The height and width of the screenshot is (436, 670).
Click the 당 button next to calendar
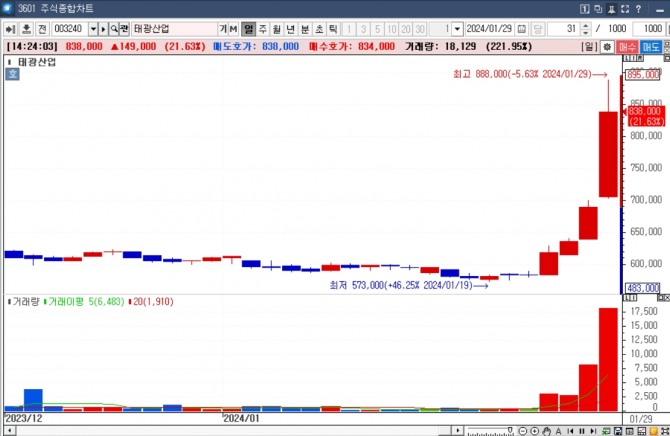pos(538,29)
